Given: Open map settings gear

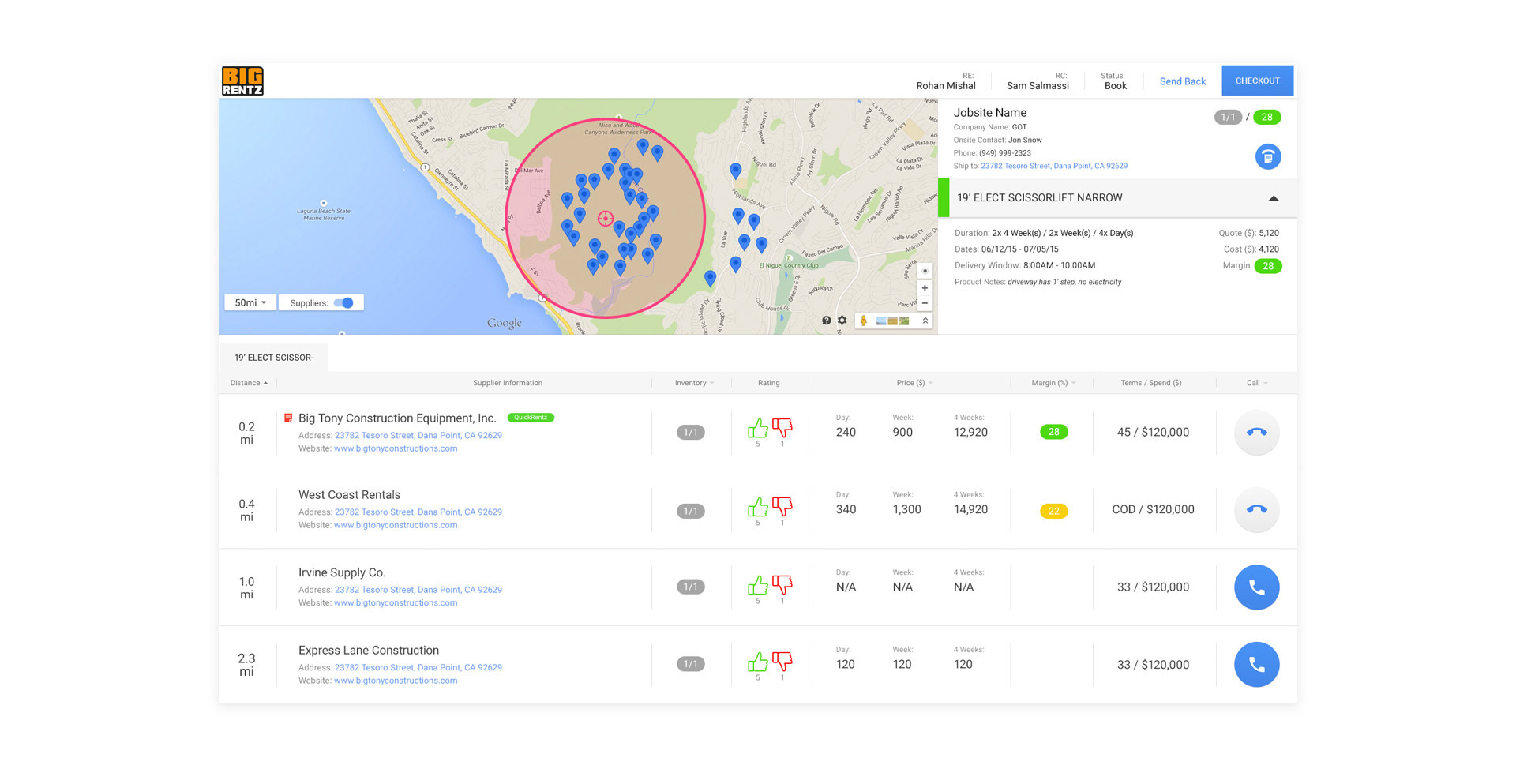Looking at the screenshot, I should tap(842, 321).
